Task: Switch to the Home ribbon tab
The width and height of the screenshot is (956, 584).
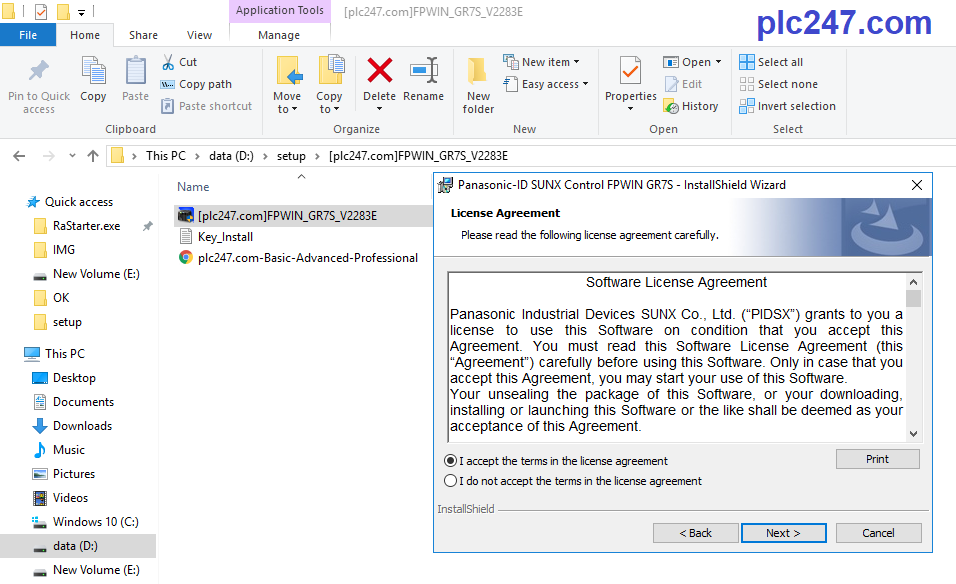Action: click(x=85, y=35)
